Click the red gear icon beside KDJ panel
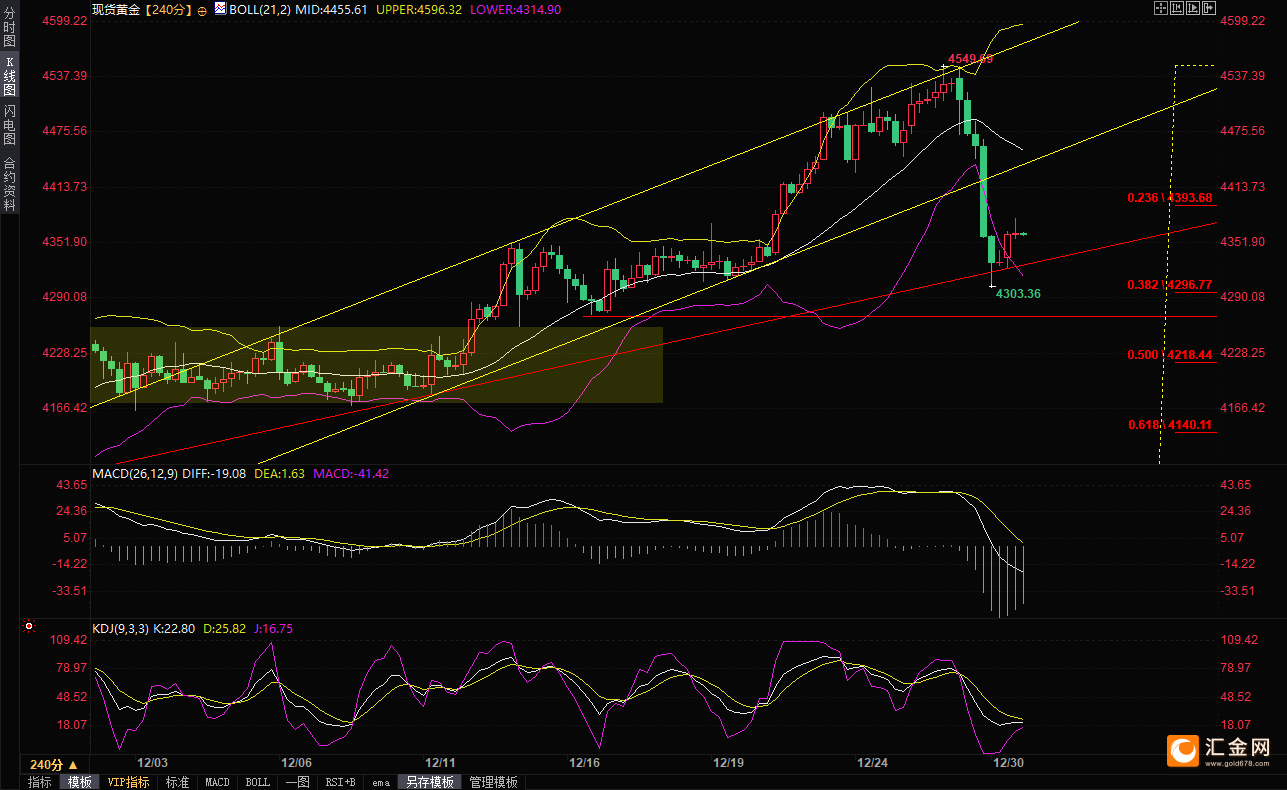Image resolution: width=1287 pixels, height=790 pixels. tap(28, 628)
